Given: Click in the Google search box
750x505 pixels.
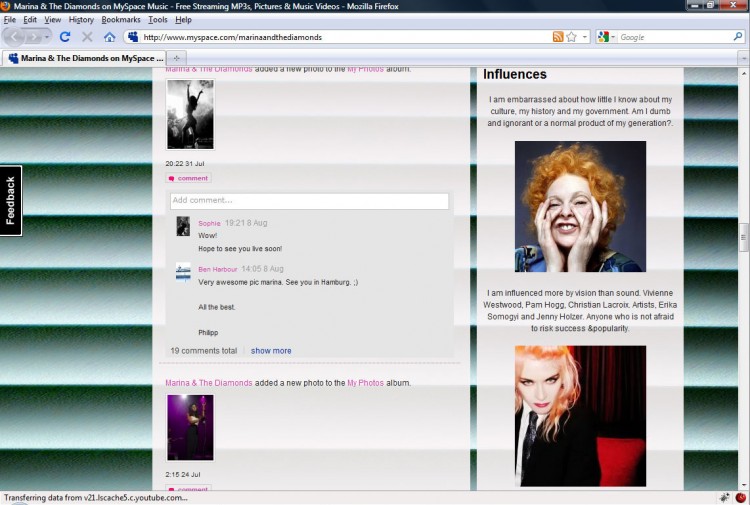Looking at the screenshot, I should click(674, 37).
